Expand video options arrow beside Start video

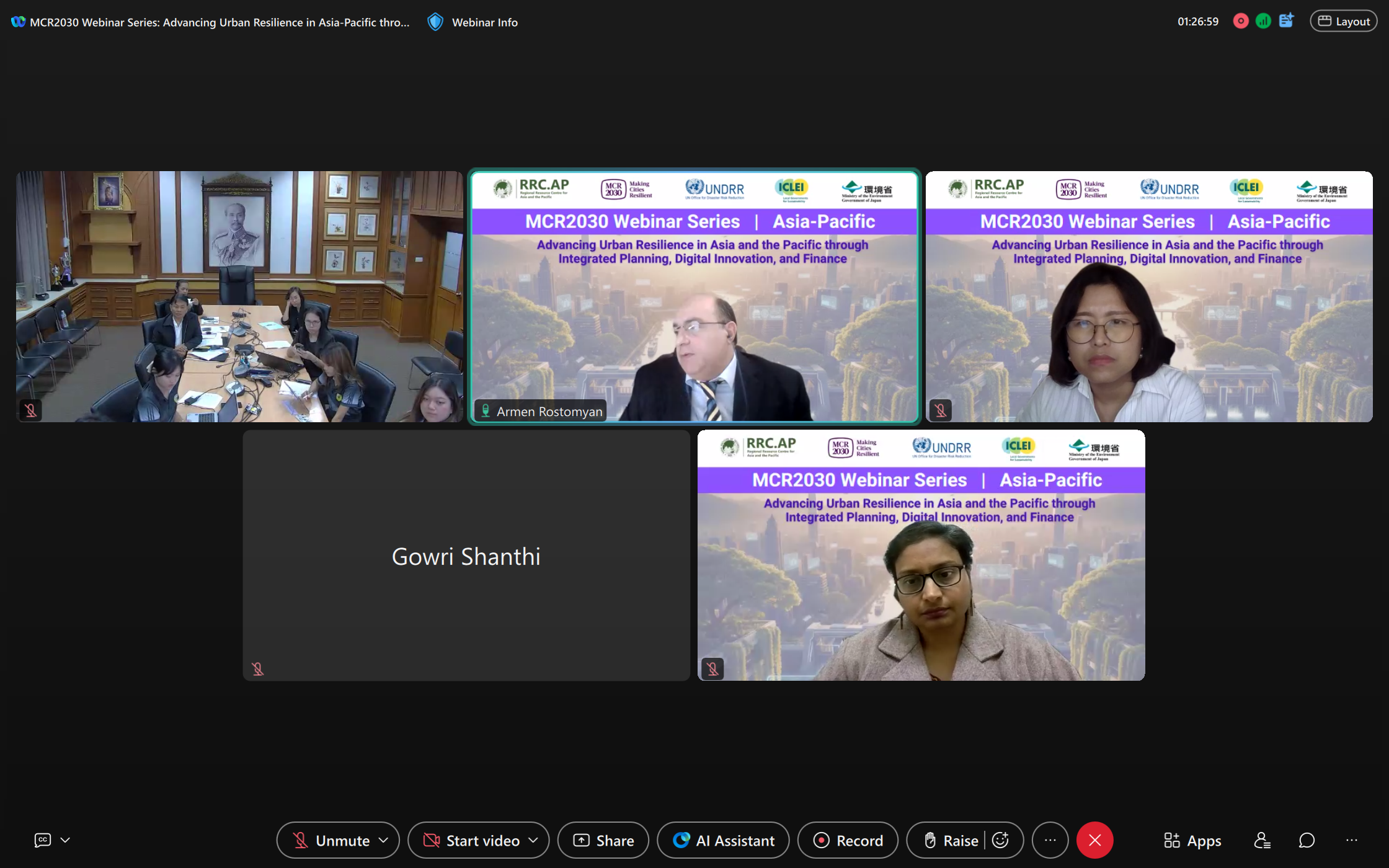pos(533,840)
